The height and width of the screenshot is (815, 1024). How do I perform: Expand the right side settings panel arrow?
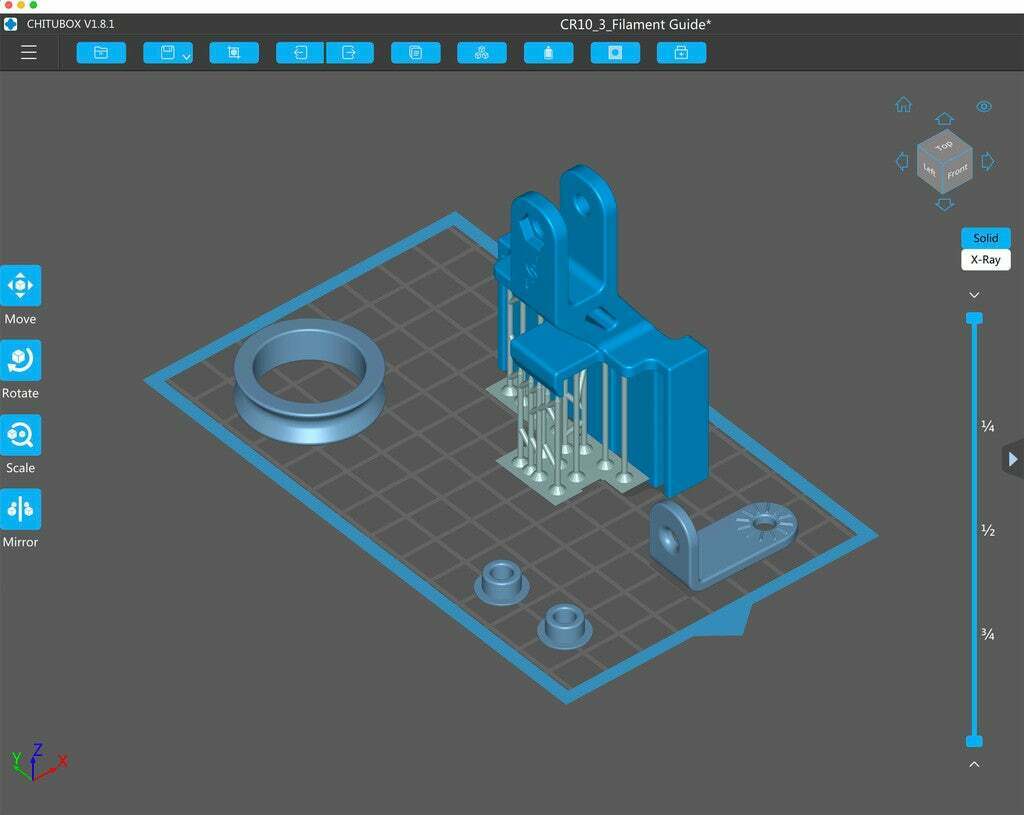point(1013,459)
